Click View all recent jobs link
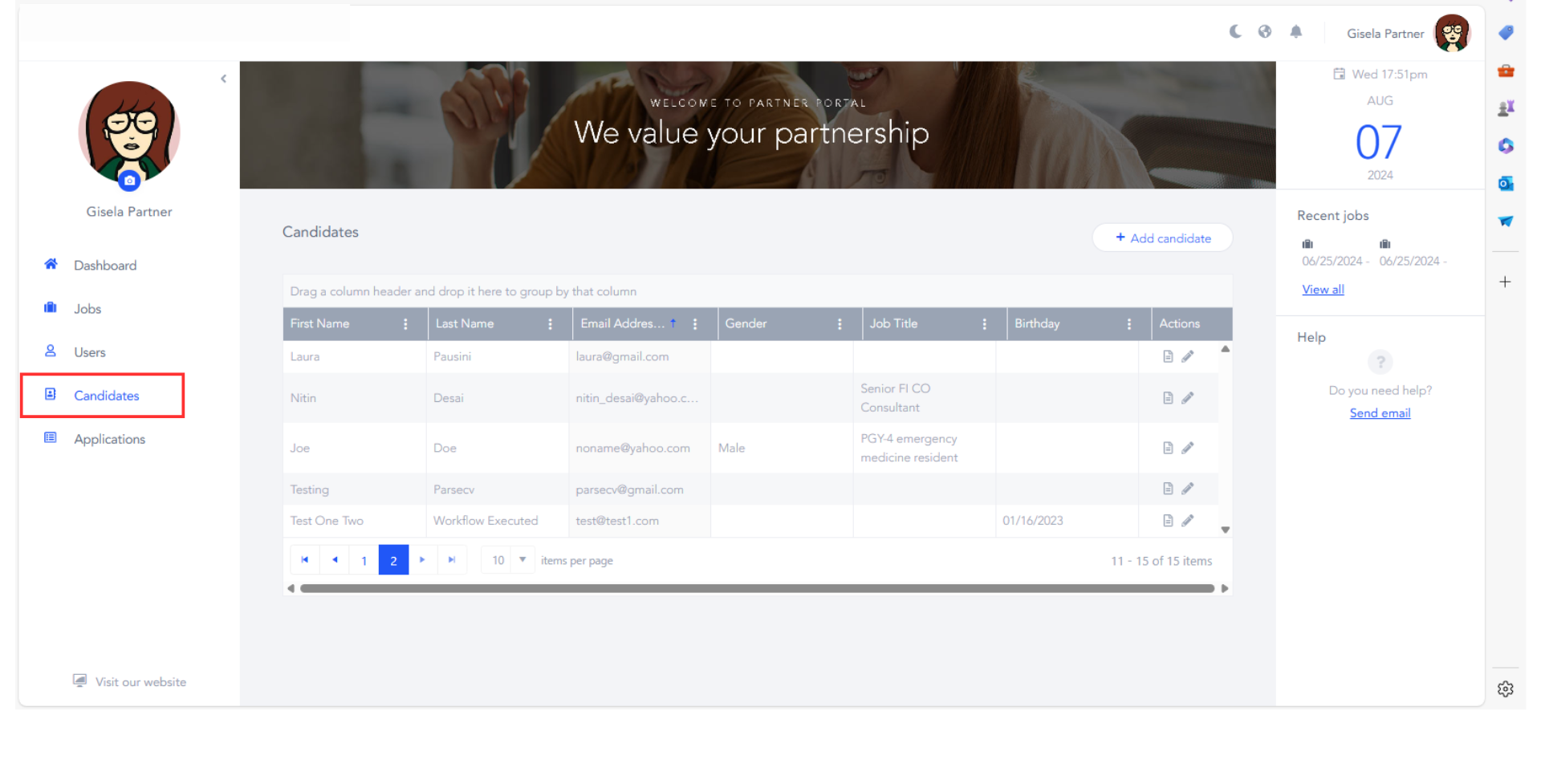Image resolution: width=1541 pixels, height=784 pixels. (1323, 290)
